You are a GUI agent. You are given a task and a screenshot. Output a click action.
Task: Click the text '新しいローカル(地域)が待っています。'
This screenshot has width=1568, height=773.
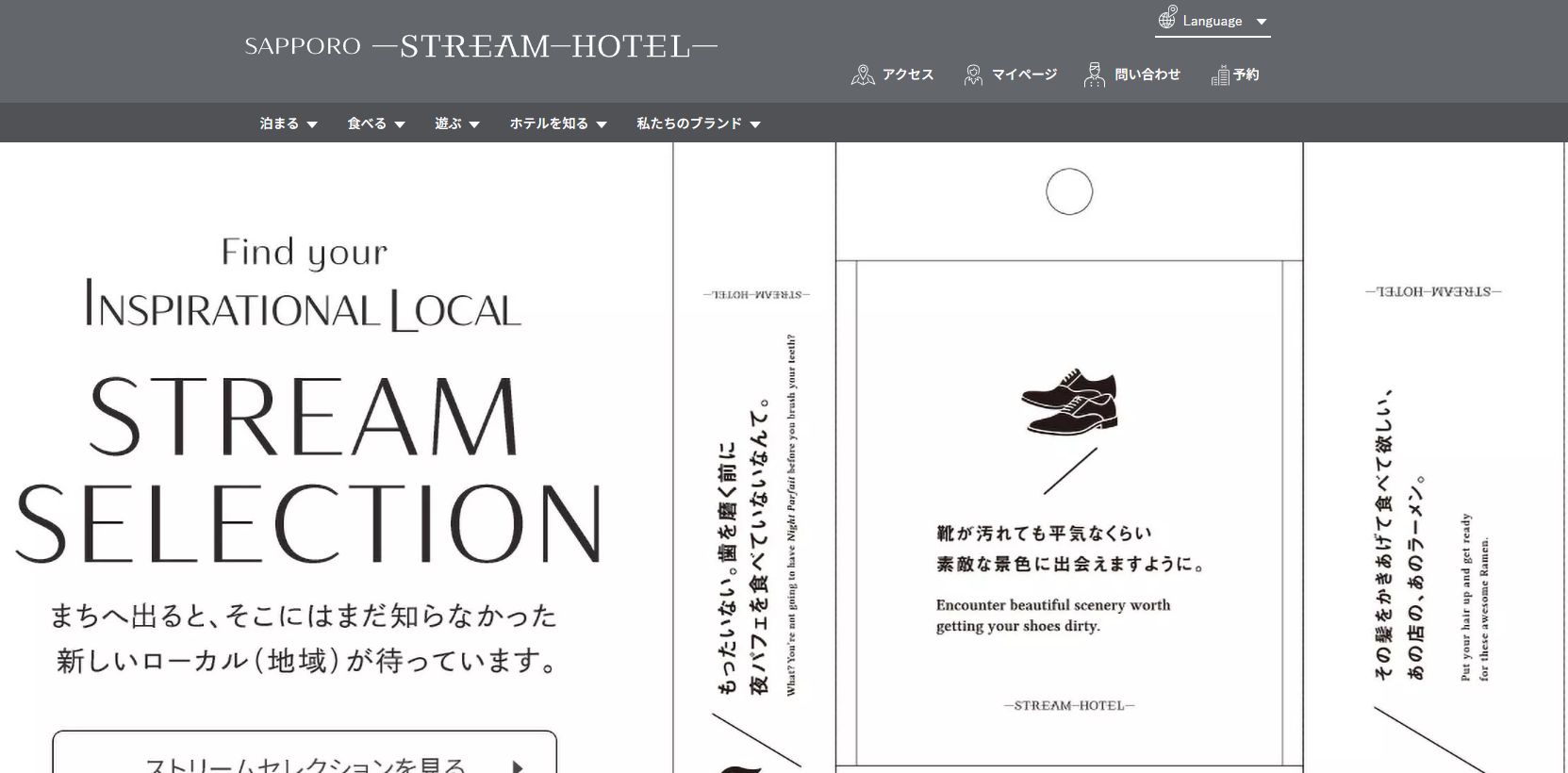[307, 660]
